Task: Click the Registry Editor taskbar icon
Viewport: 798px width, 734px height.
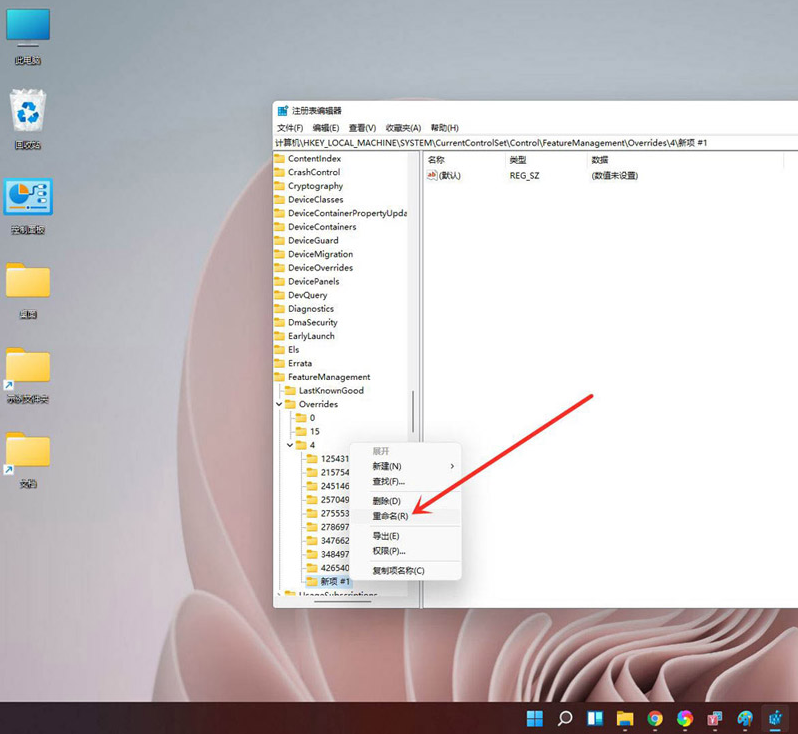Action: [775, 718]
